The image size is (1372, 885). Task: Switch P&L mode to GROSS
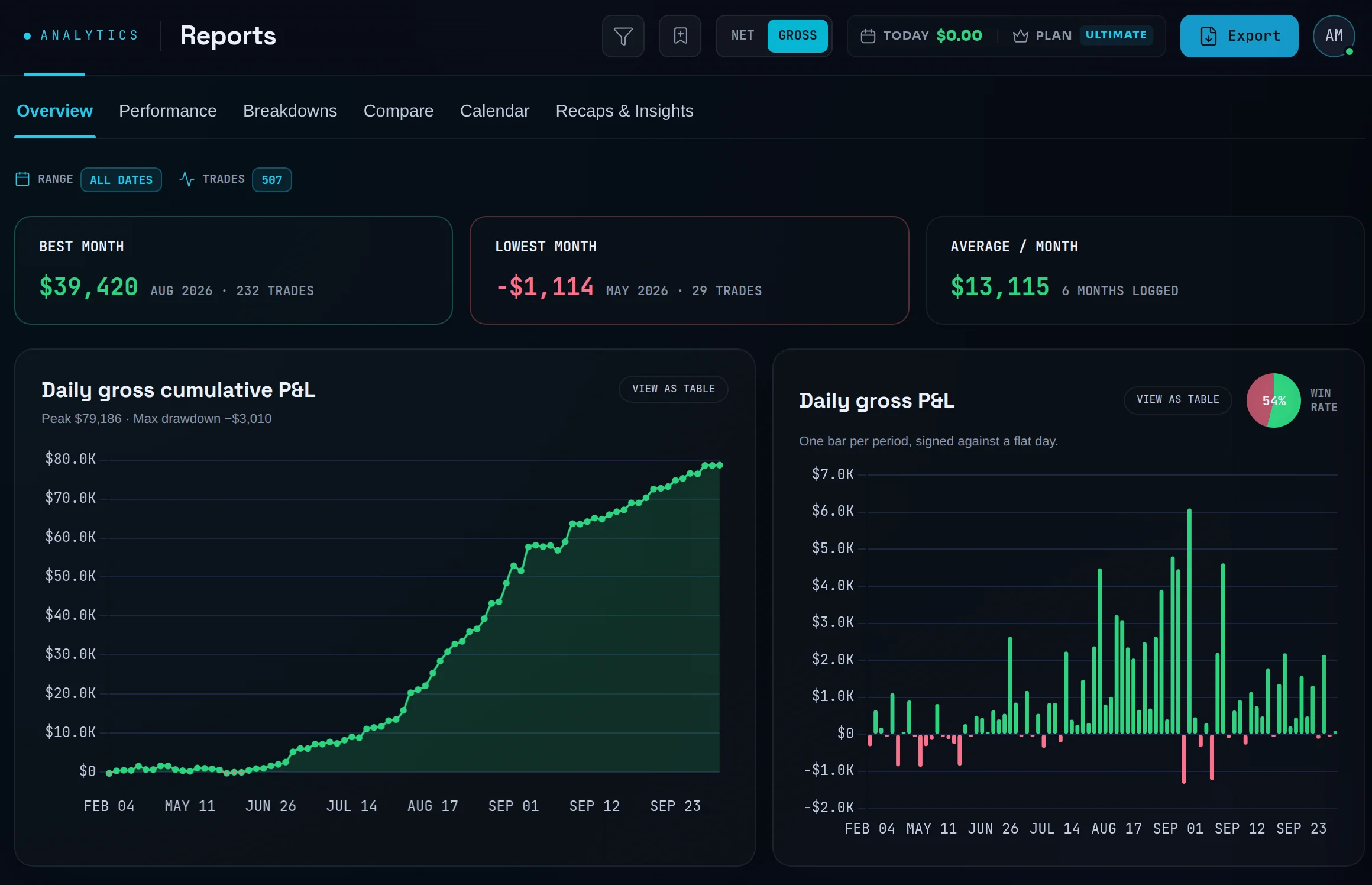coord(797,35)
